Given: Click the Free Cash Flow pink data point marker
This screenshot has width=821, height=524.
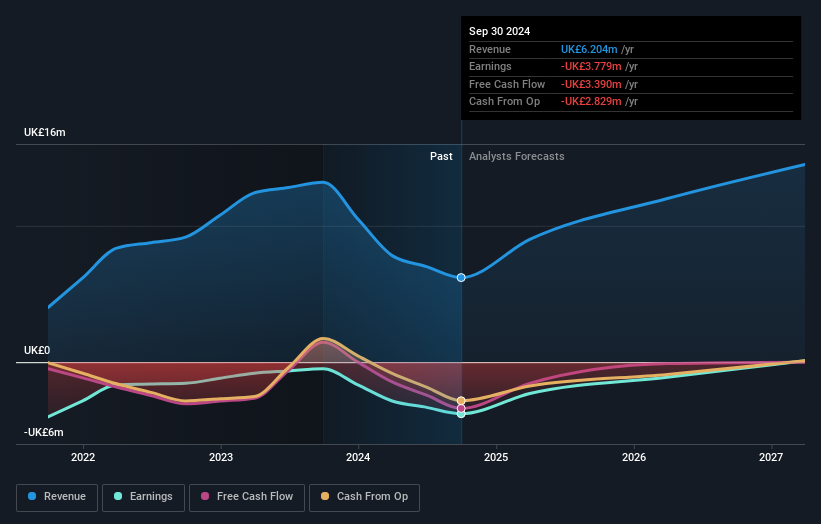Looking at the screenshot, I should [x=461, y=408].
